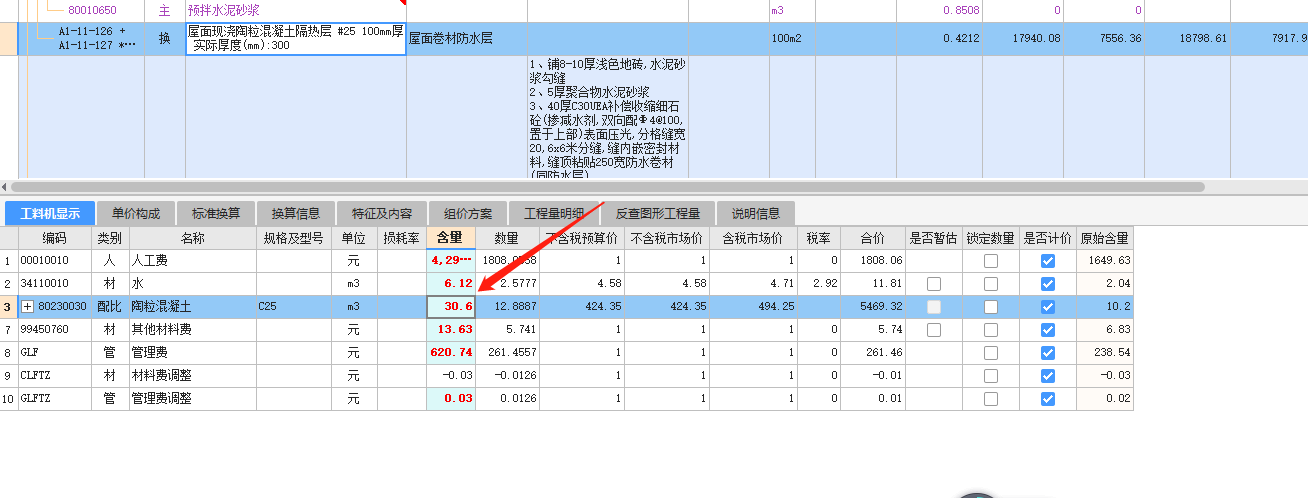1308x498 pixels.
Task: Click the 规格及型号 column header
Action: pyautogui.click(x=294, y=238)
